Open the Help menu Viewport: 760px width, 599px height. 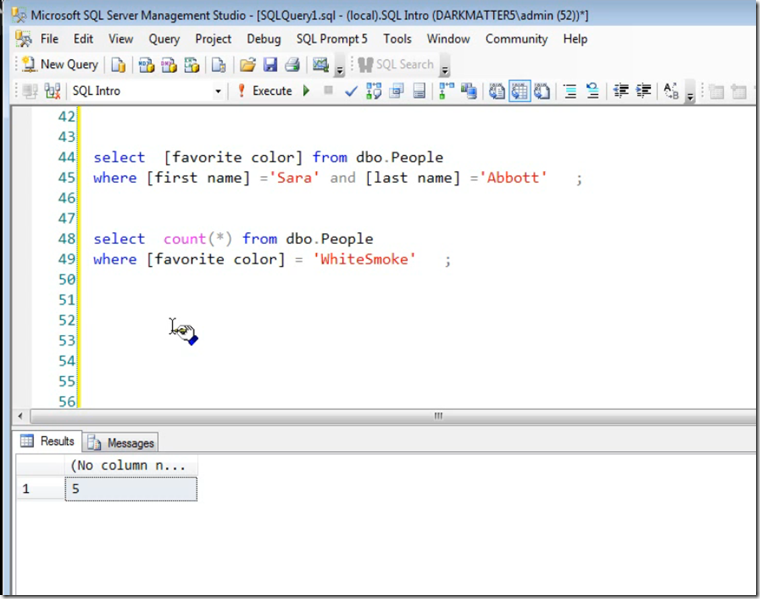(575, 39)
